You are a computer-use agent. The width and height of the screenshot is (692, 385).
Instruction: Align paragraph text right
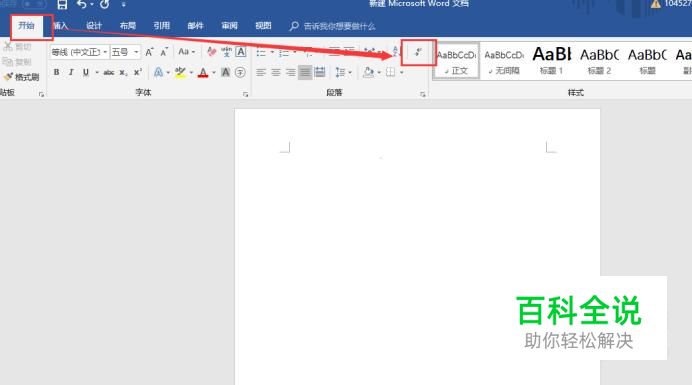(290, 72)
